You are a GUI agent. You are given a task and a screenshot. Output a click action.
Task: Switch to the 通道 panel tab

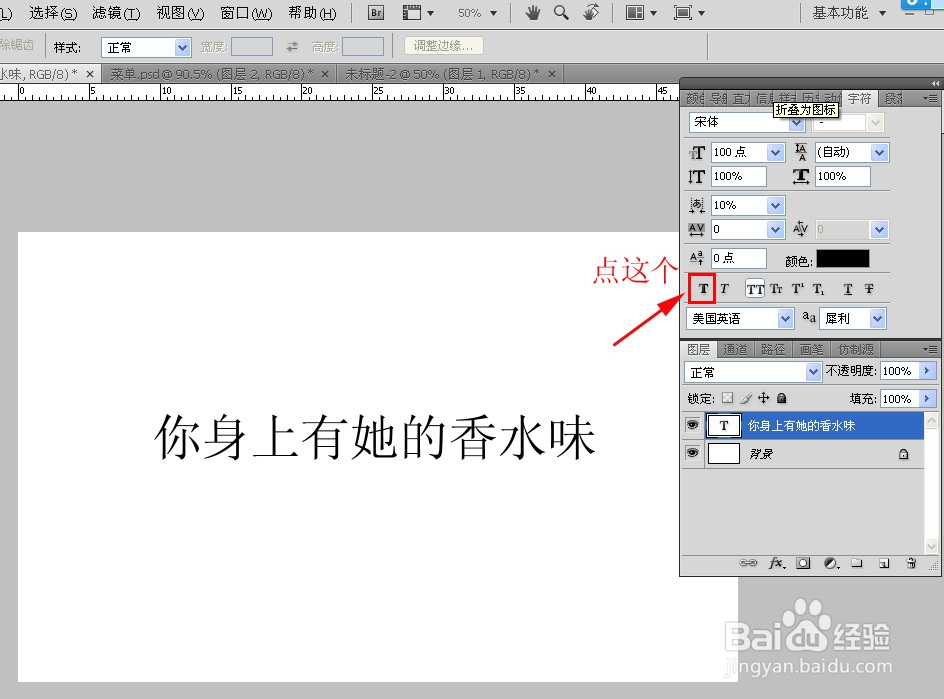[x=735, y=349]
